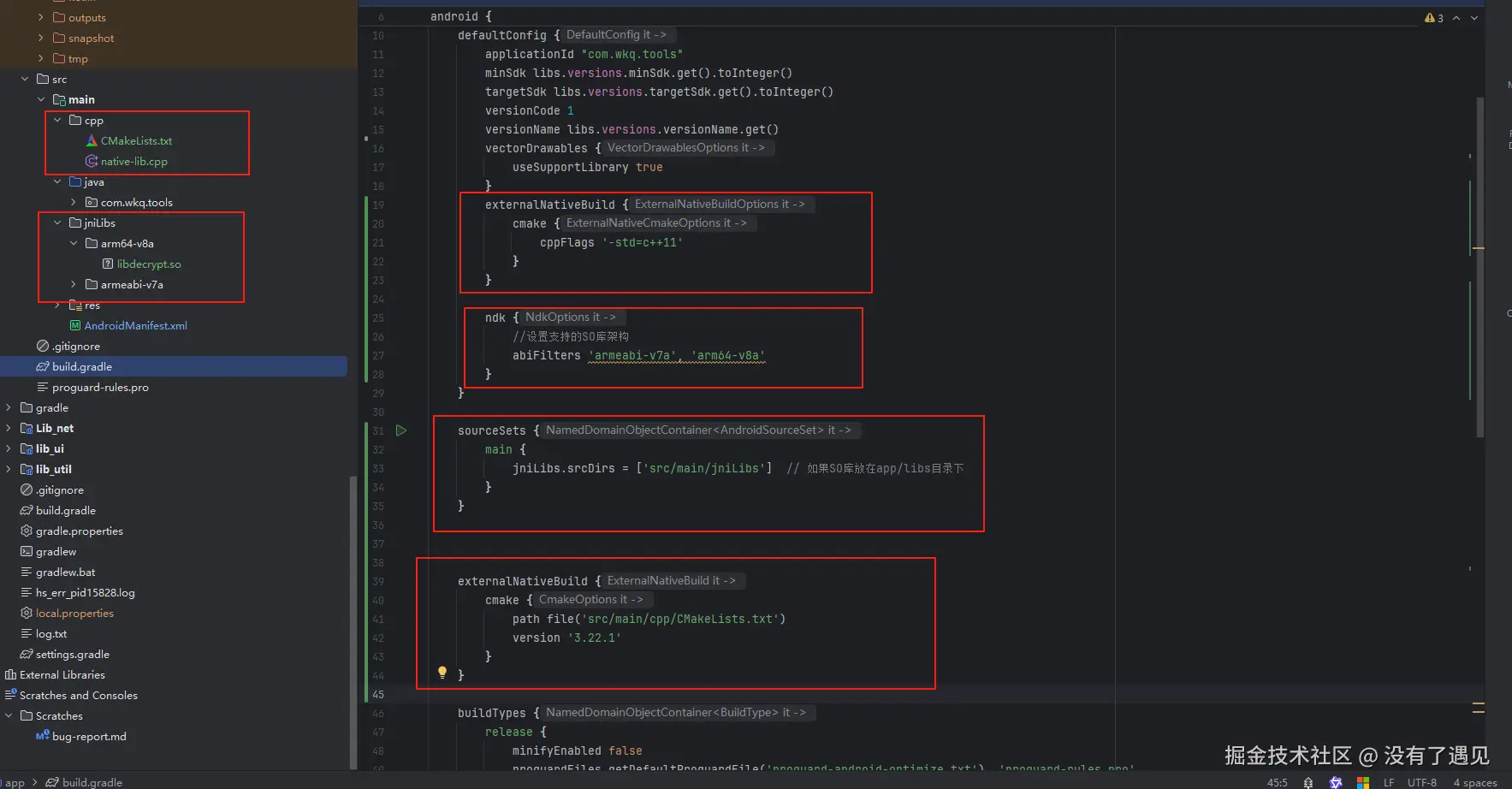
Task: Go to previous highlighted problem arrow
Action: [1456, 18]
